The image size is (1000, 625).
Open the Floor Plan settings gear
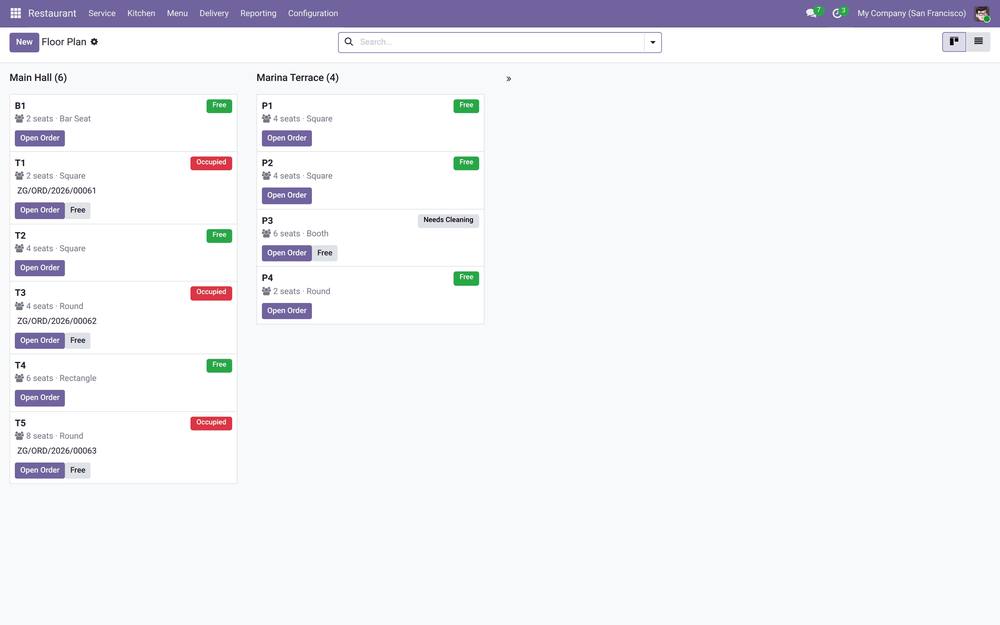click(94, 41)
